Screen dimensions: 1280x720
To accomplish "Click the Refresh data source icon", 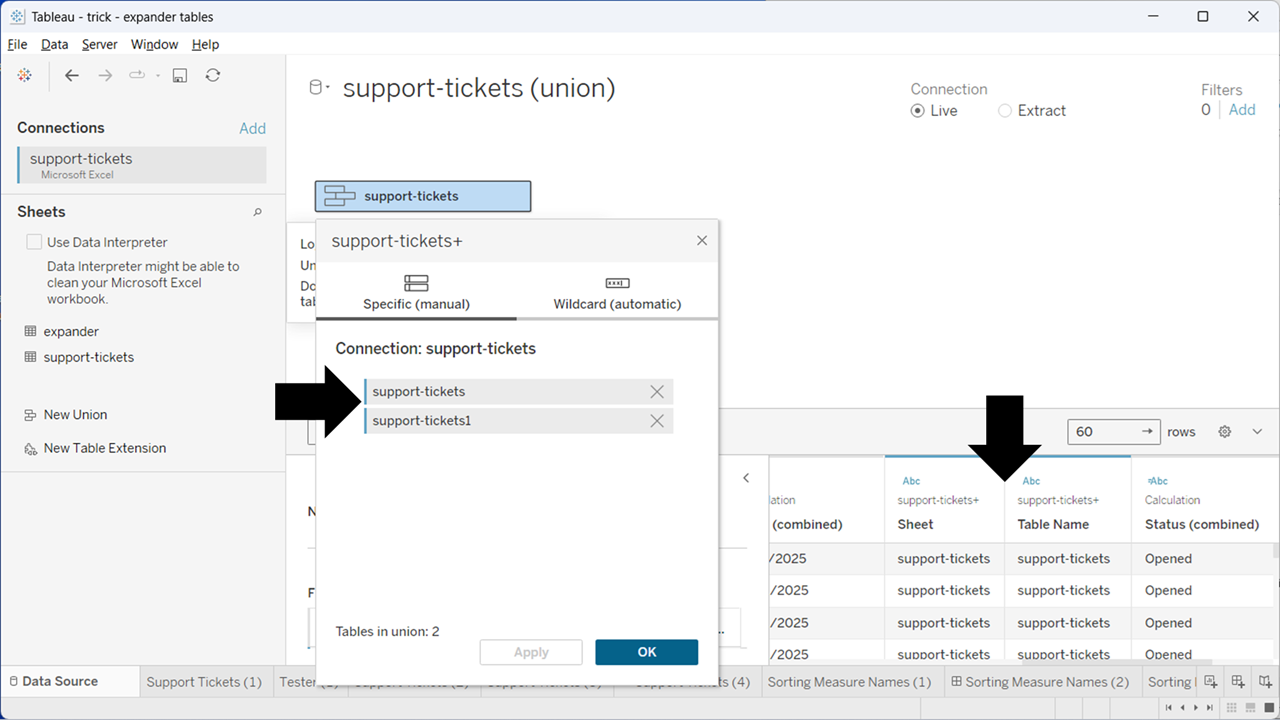I will (213, 76).
